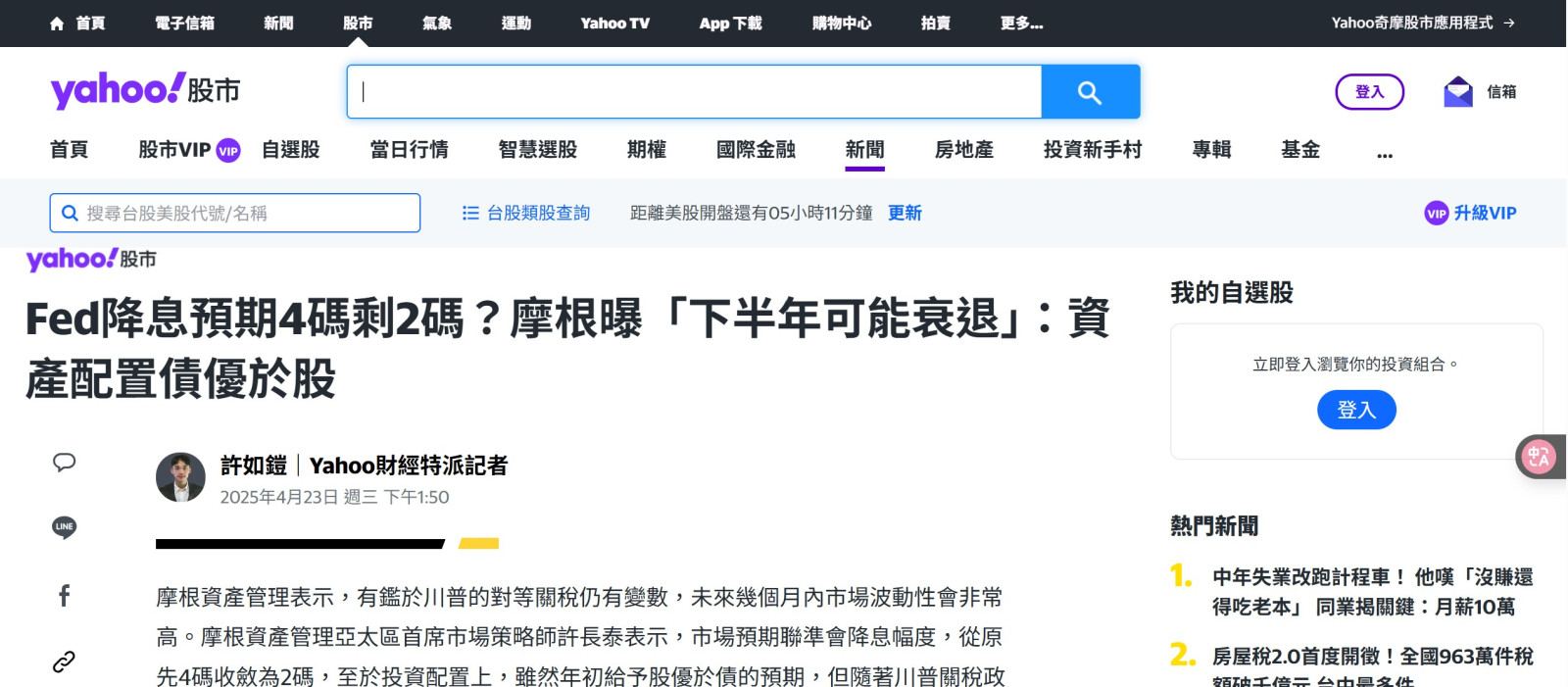Open the 房地產 tab

tap(964, 150)
